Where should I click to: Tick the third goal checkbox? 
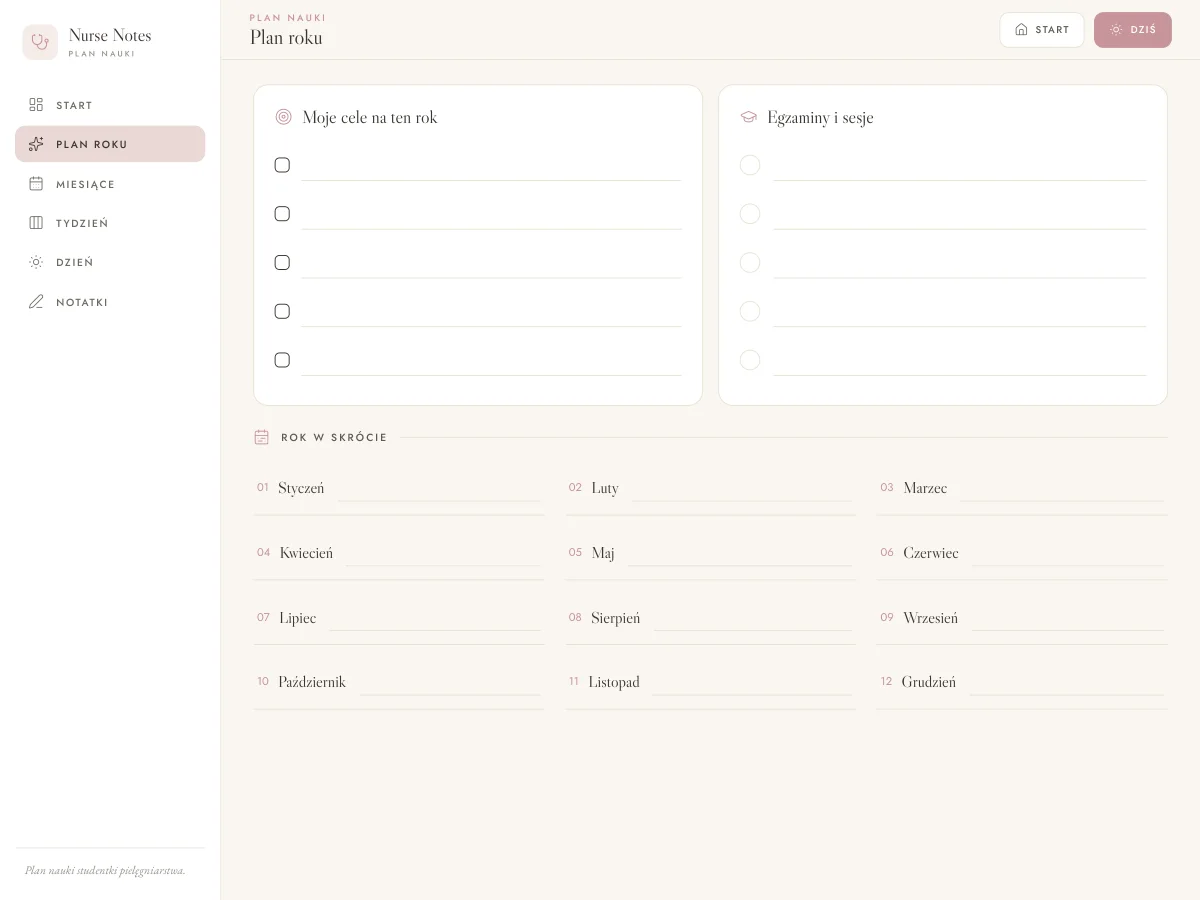point(282,262)
